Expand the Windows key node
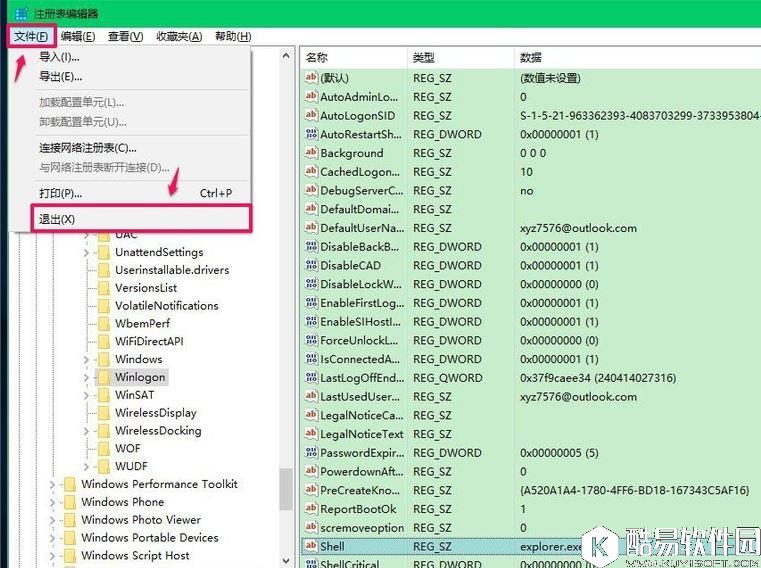761x568 pixels. (x=86, y=360)
